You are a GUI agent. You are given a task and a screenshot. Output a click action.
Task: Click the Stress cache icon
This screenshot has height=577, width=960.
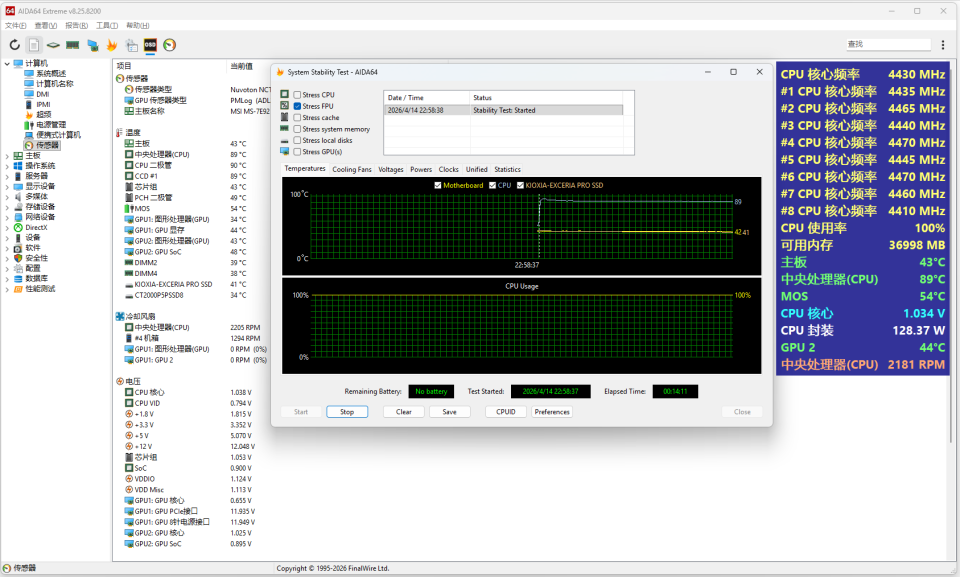coord(285,117)
